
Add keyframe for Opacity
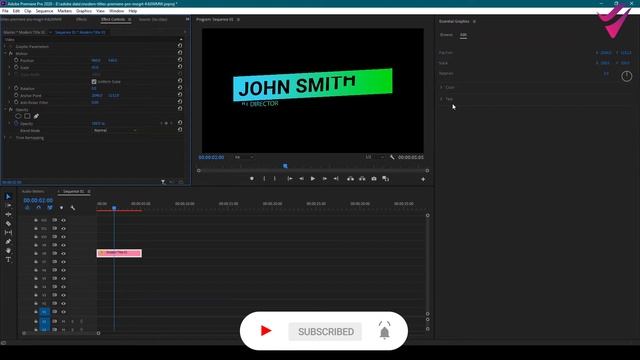click(x=166, y=123)
